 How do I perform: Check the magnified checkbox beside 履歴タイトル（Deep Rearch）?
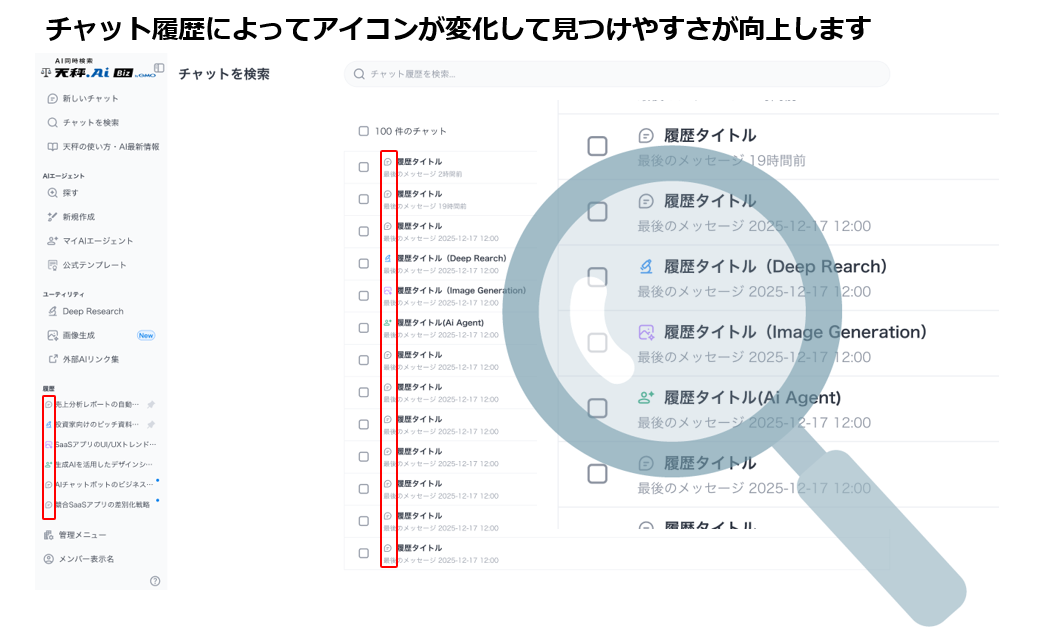coord(597,277)
